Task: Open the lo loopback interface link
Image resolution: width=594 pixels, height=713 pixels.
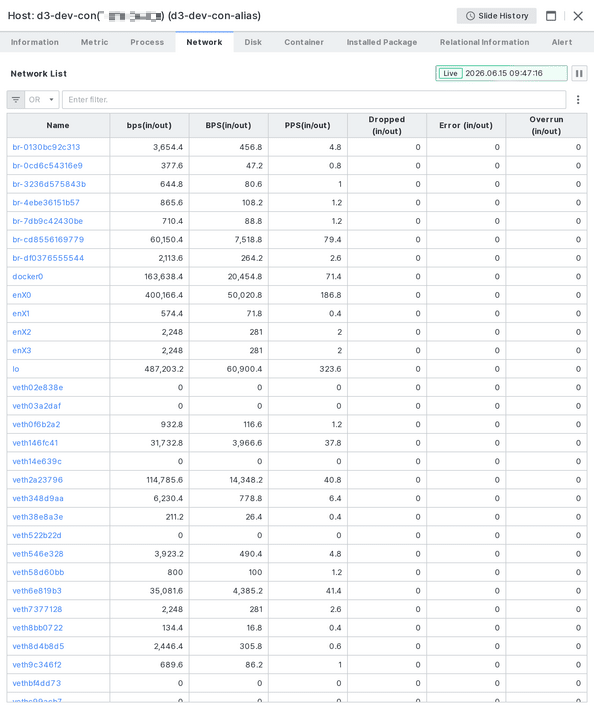Action: tap(16, 369)
